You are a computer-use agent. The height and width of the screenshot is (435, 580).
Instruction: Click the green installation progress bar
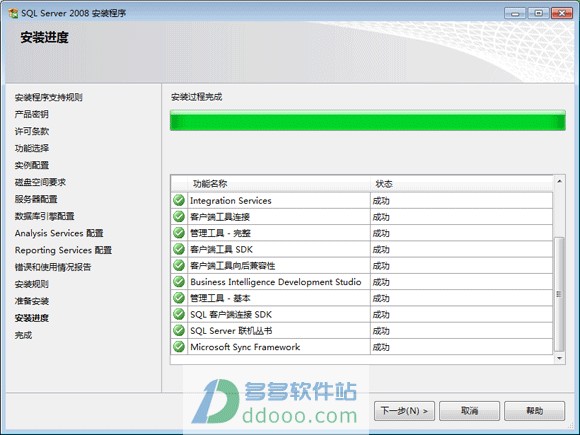(368, 120)
